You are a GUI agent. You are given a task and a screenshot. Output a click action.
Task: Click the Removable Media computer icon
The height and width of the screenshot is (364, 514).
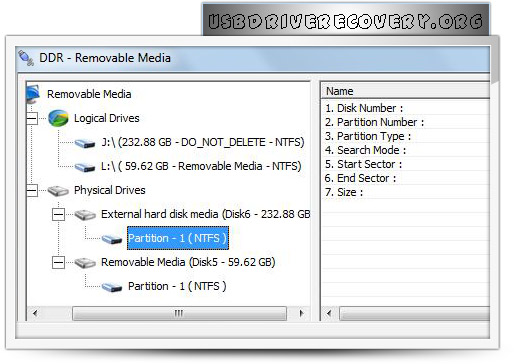[x=33, y=94]
